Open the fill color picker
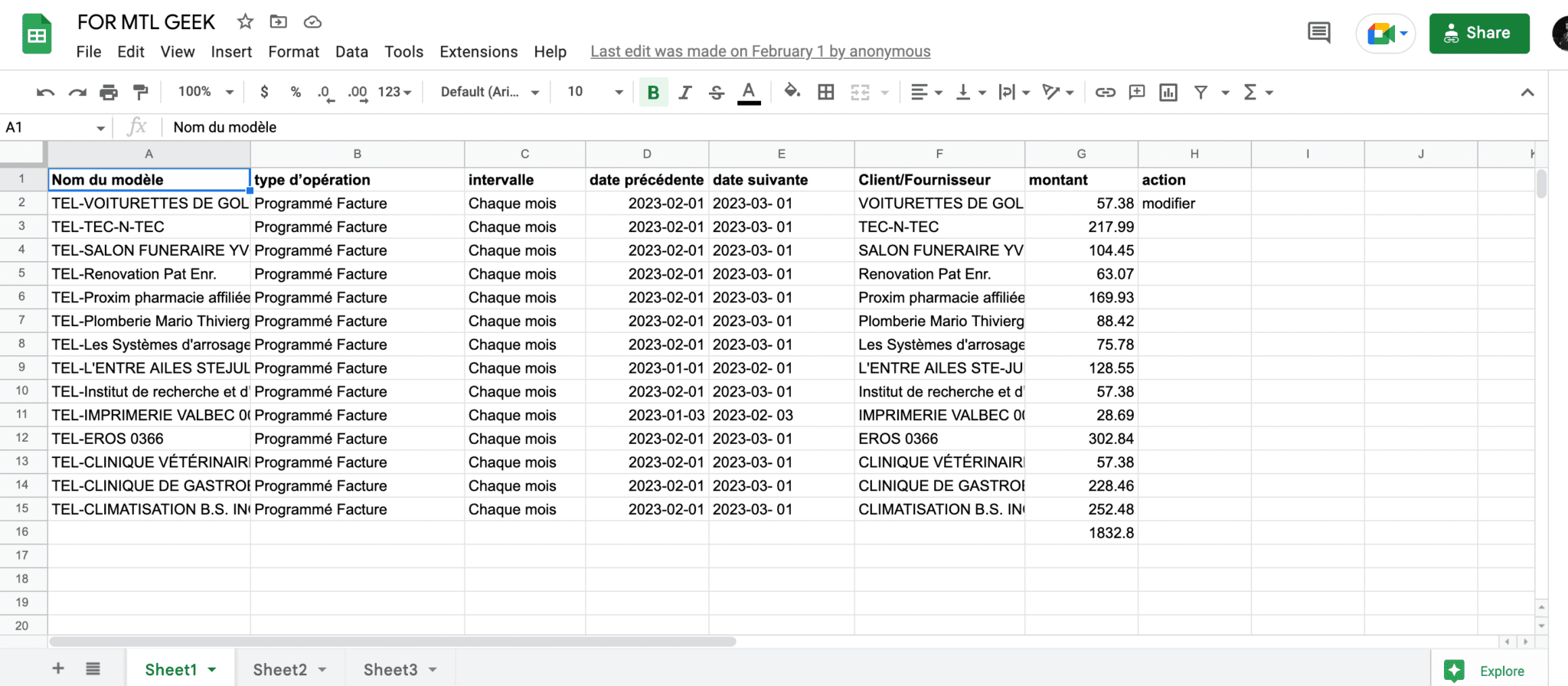 pyautogui.click(x=792, y=92)
